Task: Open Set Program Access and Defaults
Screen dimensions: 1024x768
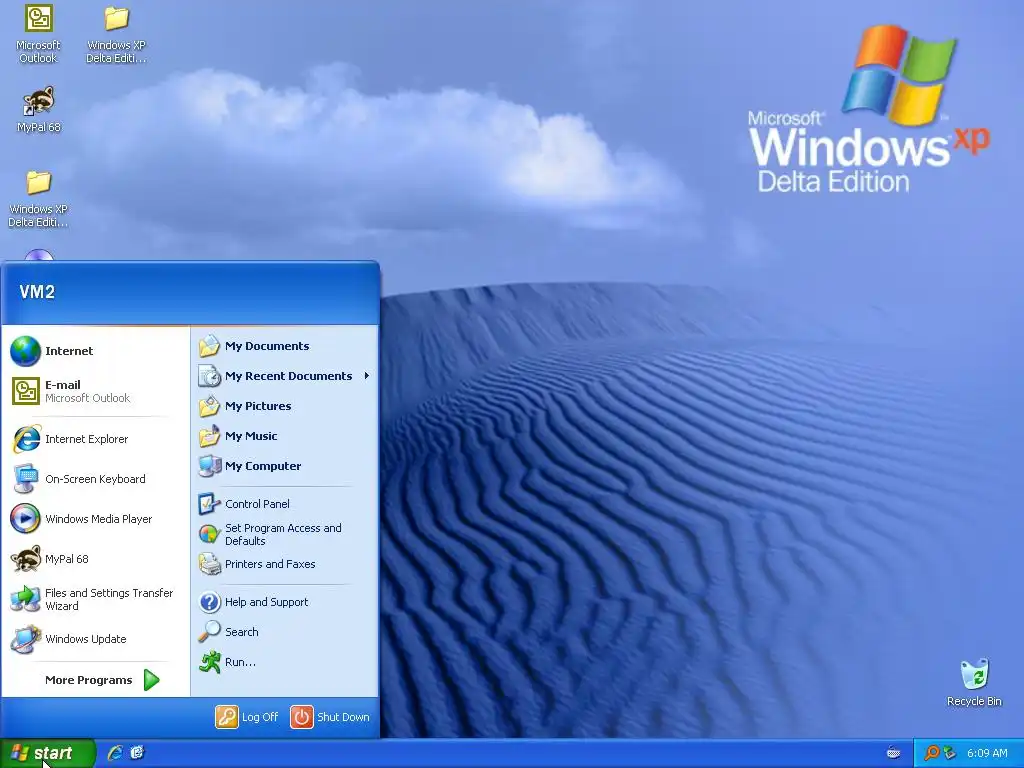Action: 285,534
